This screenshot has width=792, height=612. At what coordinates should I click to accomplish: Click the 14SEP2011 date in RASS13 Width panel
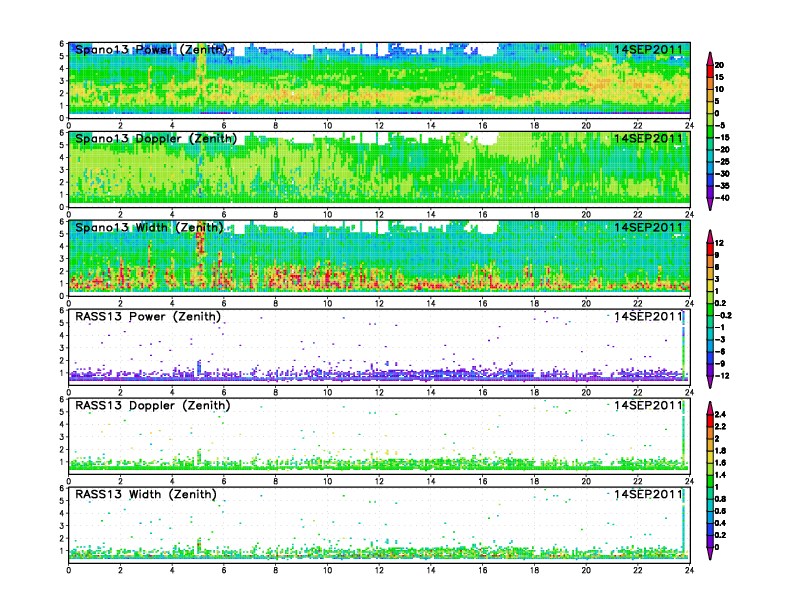tap(649, 495)
